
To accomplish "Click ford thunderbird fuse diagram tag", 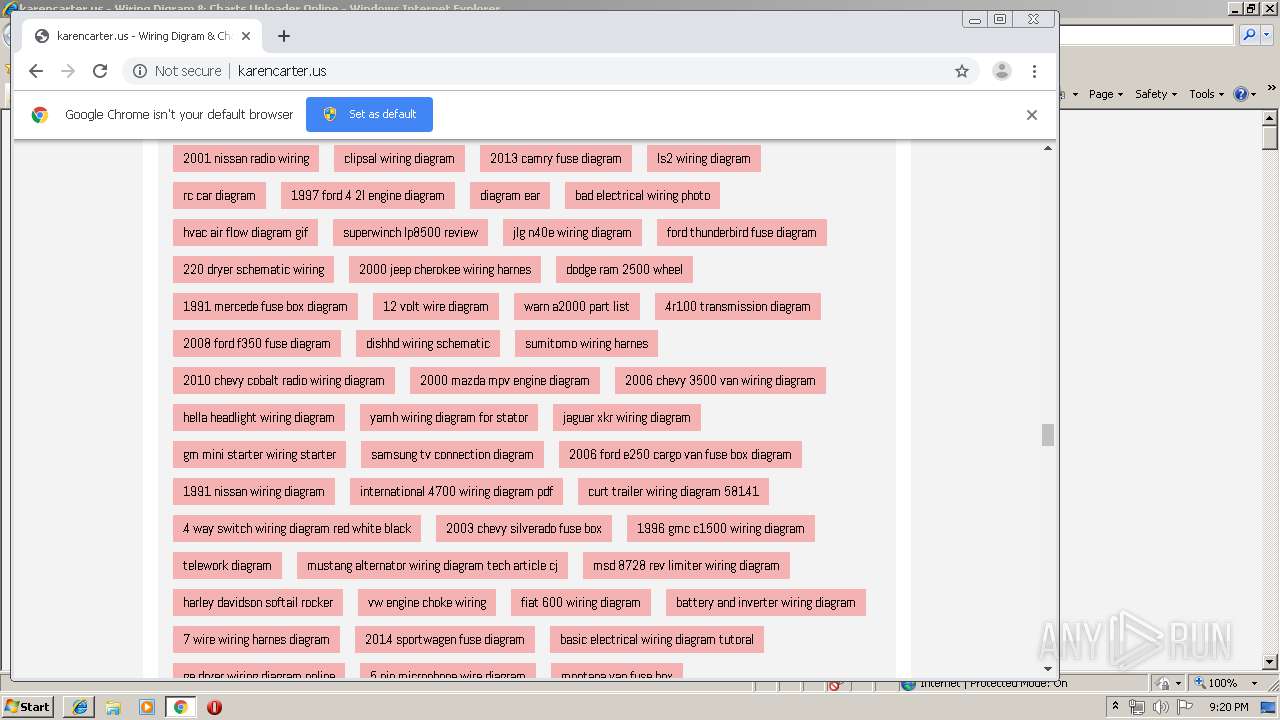I will click(741, 232).
